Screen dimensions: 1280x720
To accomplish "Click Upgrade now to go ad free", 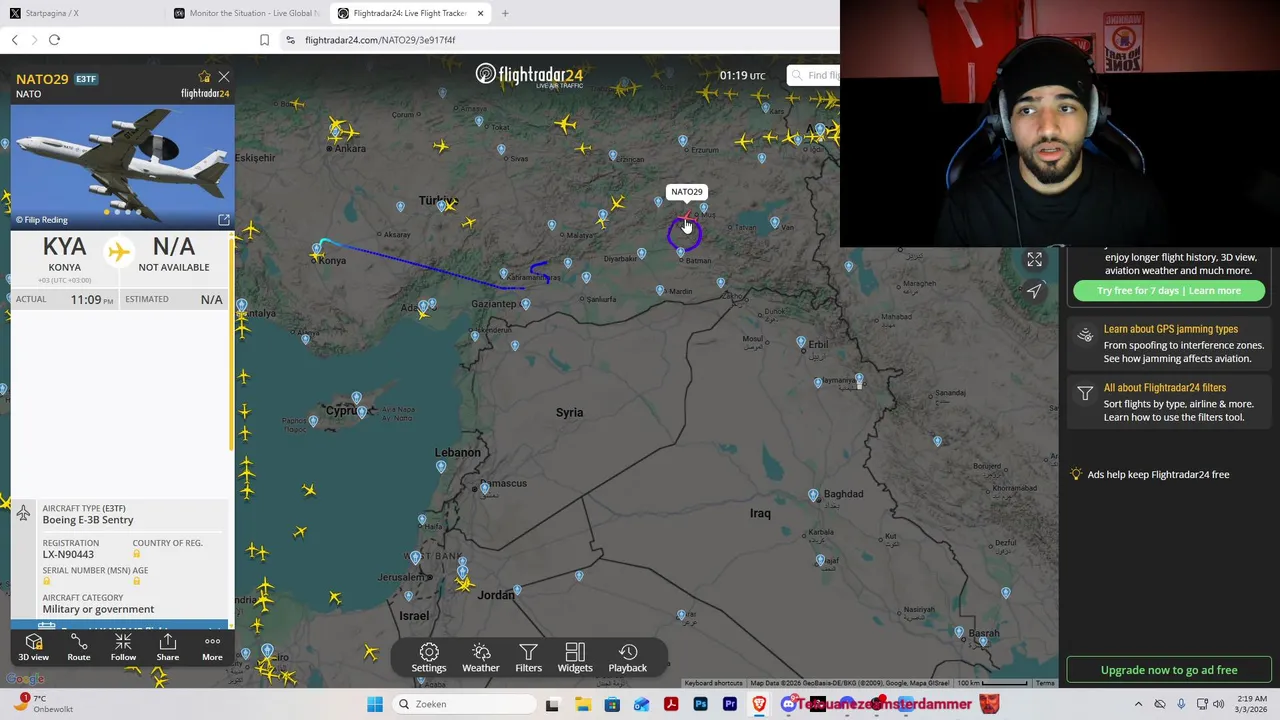I will [x=1169, y=670].
